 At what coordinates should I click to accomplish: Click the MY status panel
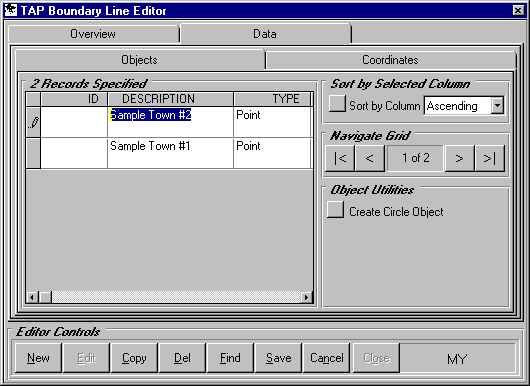(x=457, y=359)
